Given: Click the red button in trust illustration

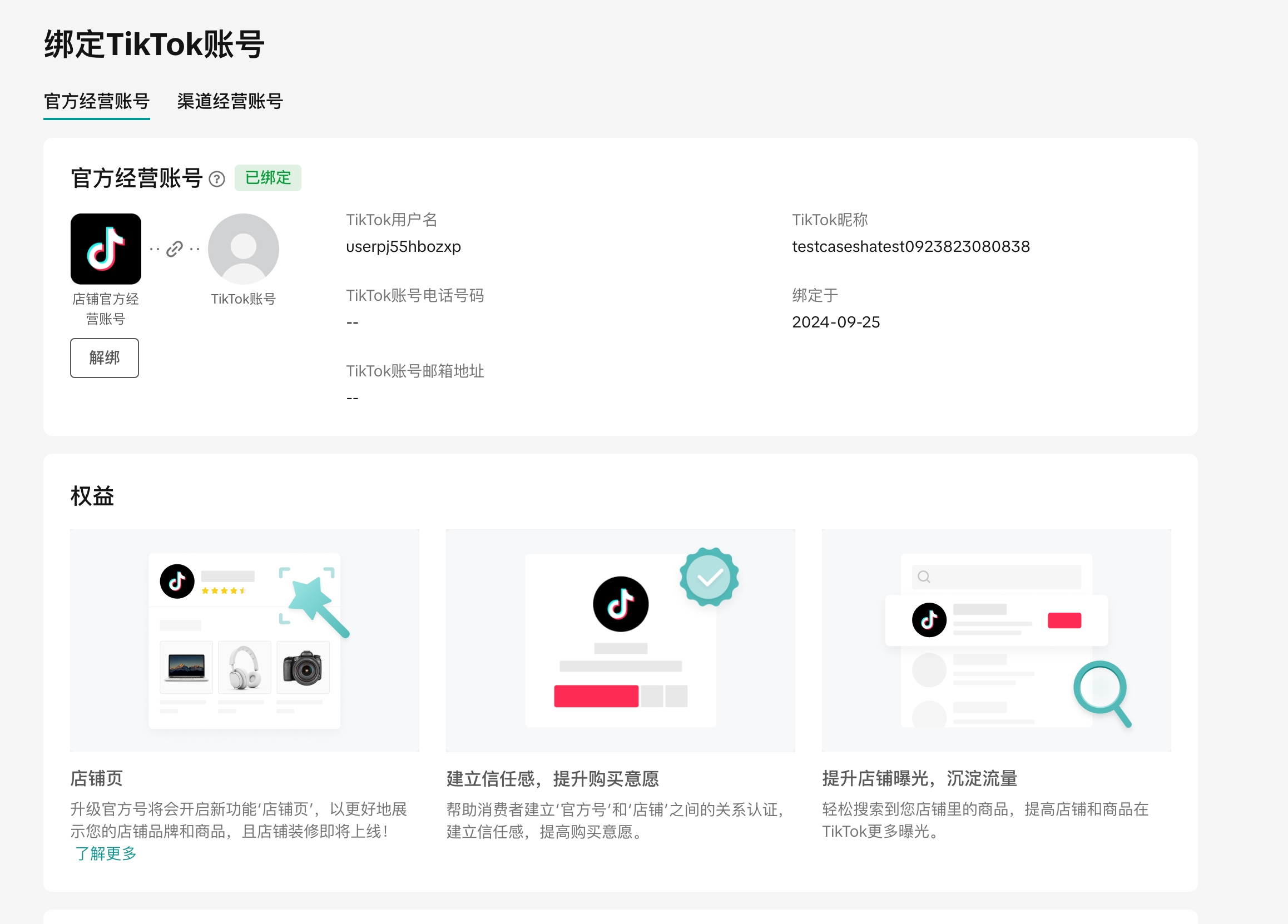Looking at the screenshot, I should (596, 696).
